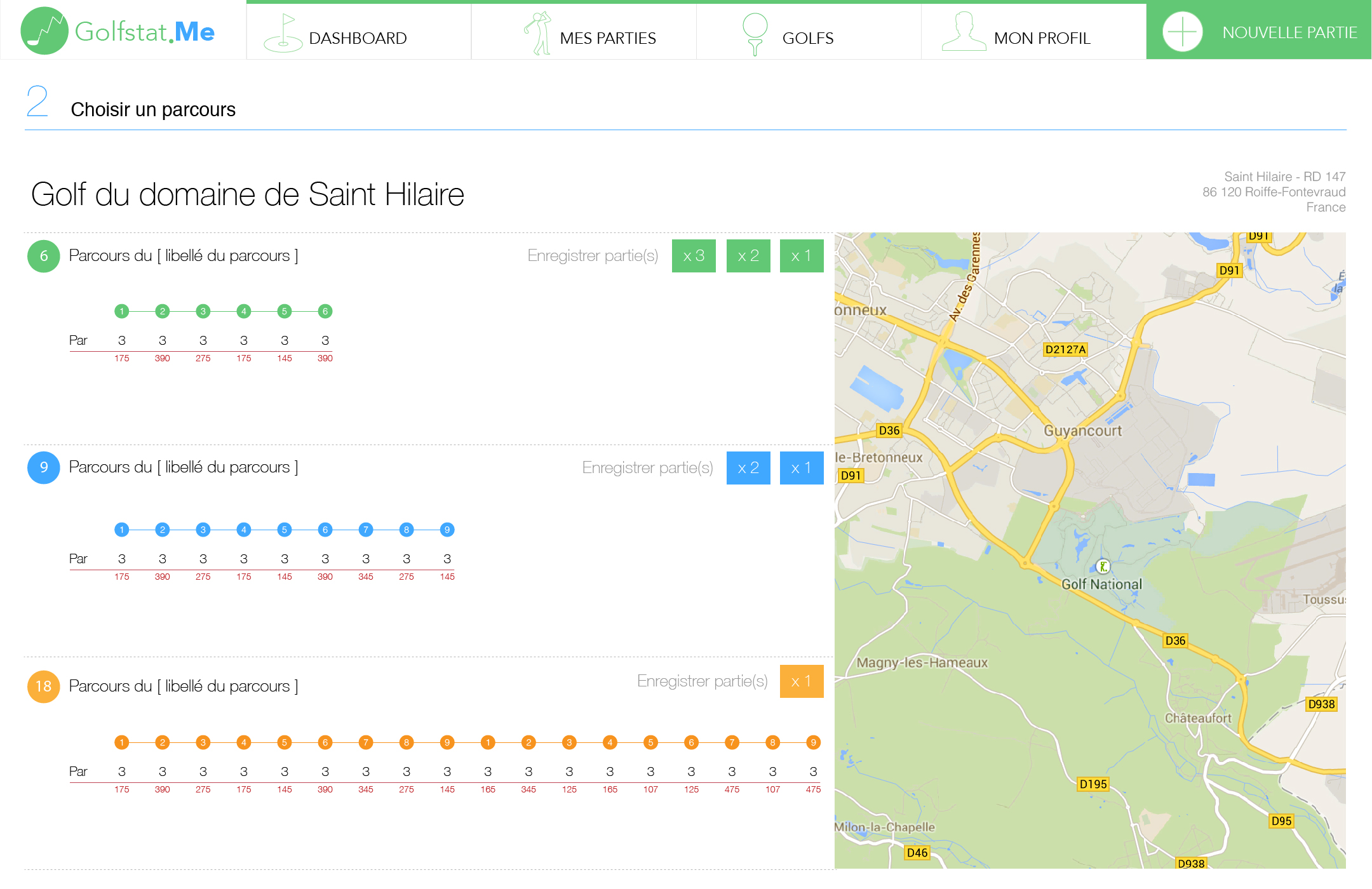
Task: Click distance 345 on the 9-hole course
Action: coord(366,577)
